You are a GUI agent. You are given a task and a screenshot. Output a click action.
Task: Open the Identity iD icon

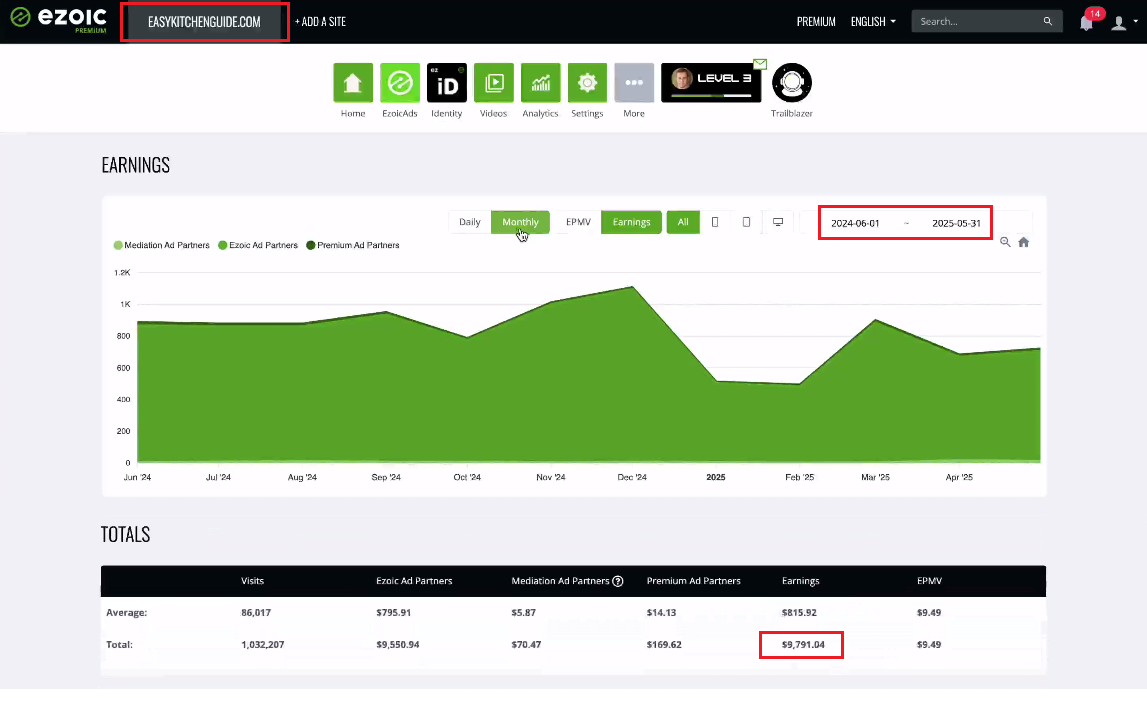(x=446, y=83)
